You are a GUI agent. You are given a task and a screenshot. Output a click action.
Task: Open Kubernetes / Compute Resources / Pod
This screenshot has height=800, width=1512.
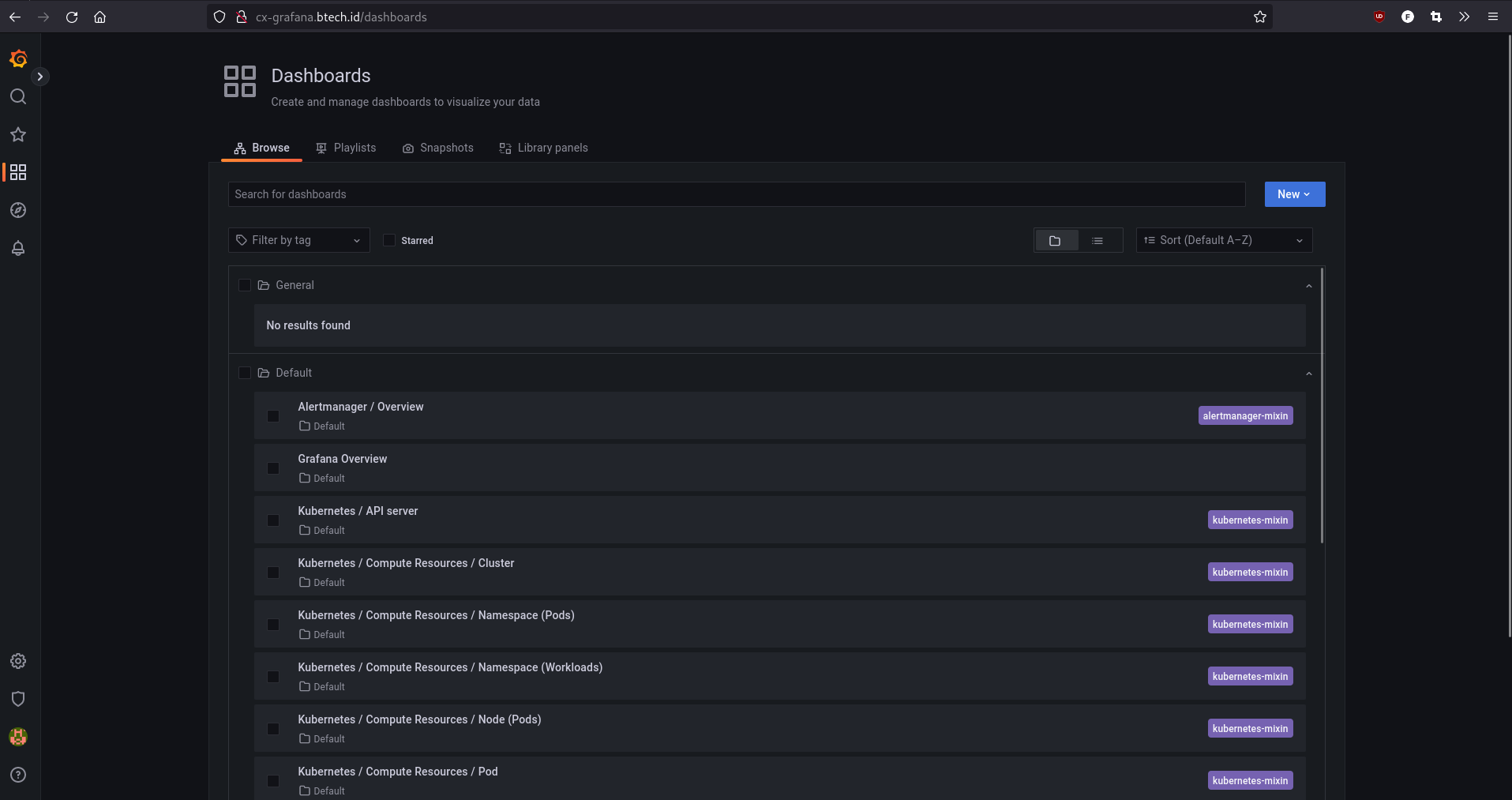coord(398,772)
